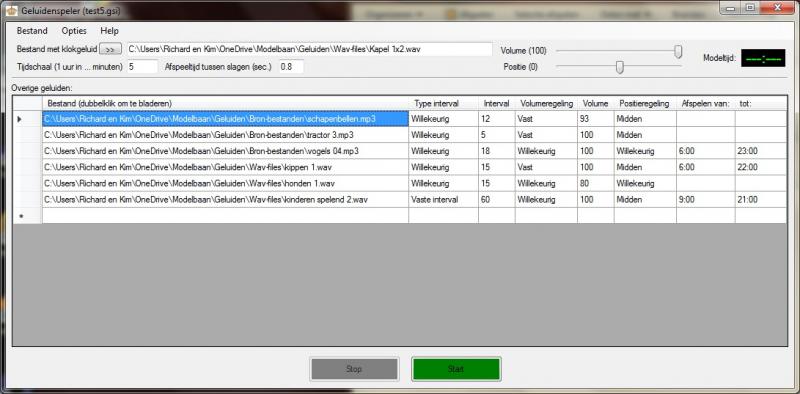Open Volumeregeling cell of vogels 04.mp3 row
Viewport: 800px width, 394px height.
[x=546, y=151]
